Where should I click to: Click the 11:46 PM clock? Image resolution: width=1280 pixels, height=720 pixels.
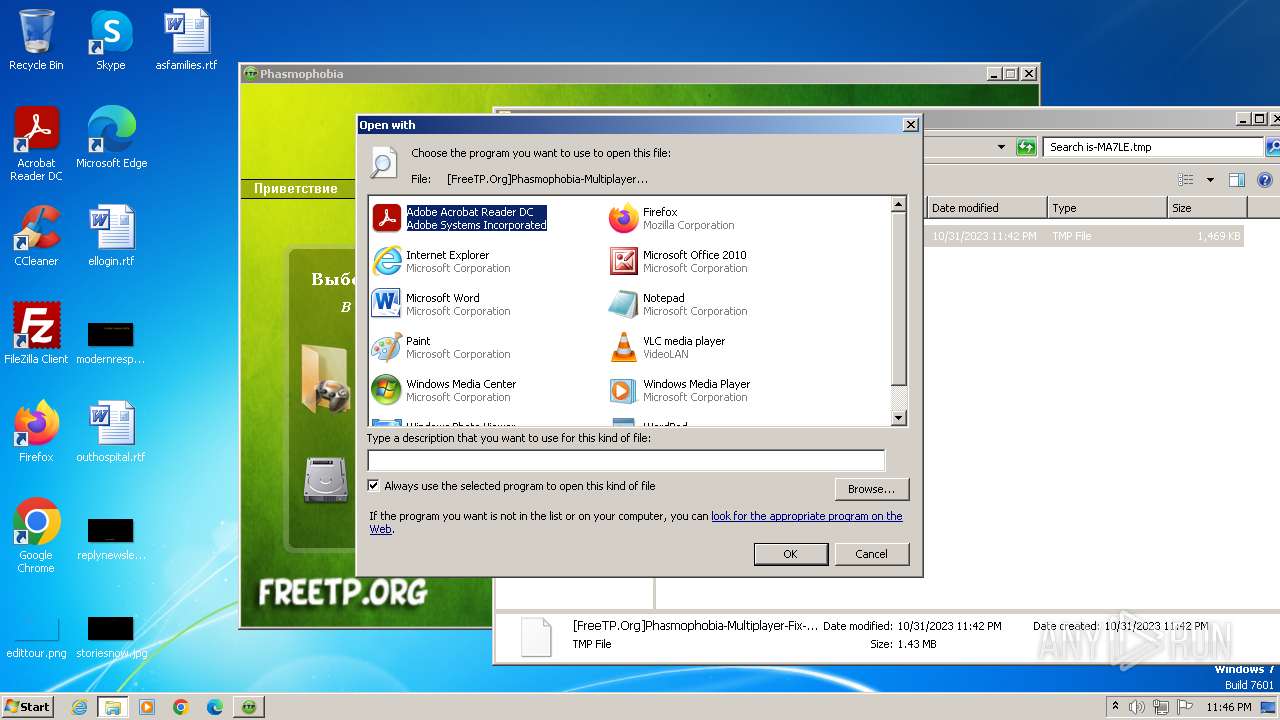[1229, 707]
